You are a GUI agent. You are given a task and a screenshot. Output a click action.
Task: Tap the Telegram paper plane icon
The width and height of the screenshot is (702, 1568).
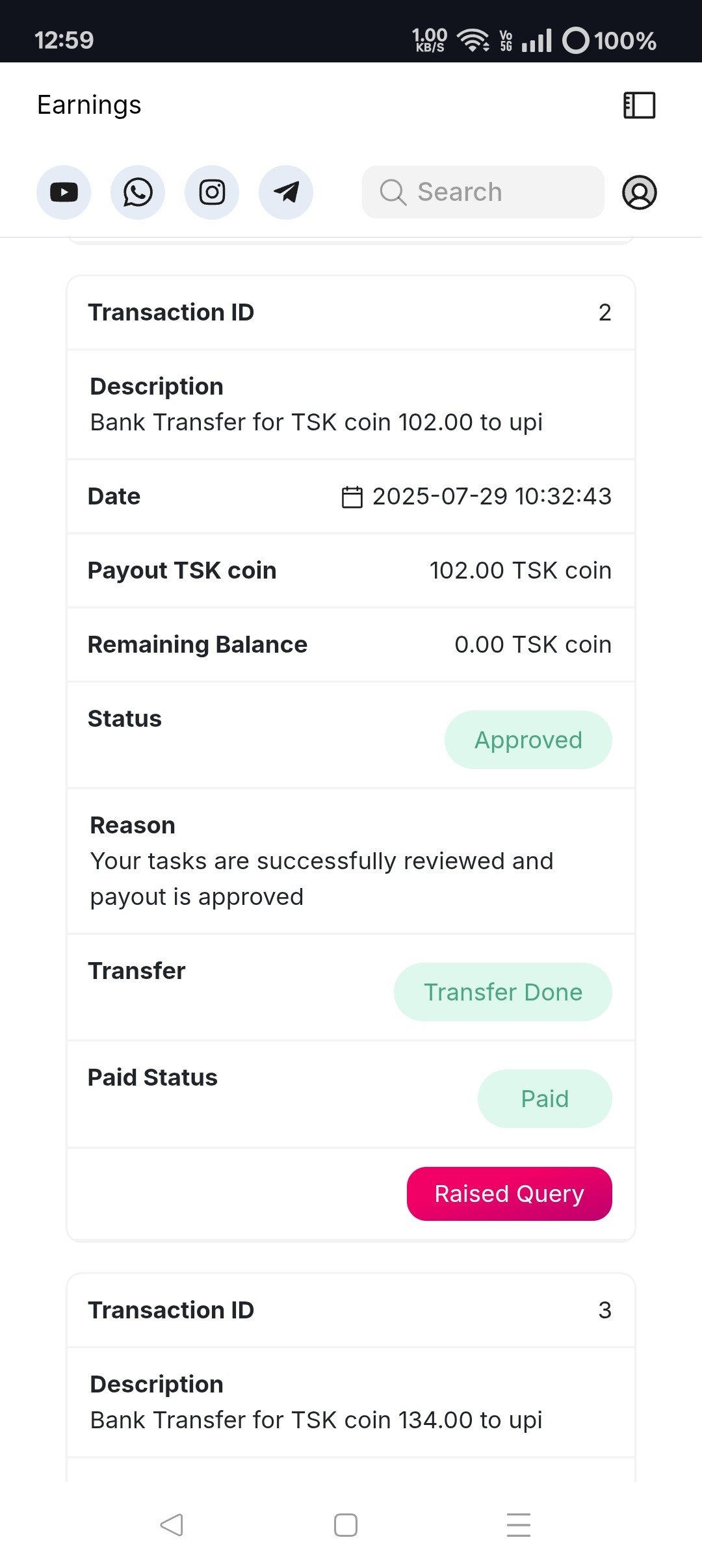[x=286, y=192]
